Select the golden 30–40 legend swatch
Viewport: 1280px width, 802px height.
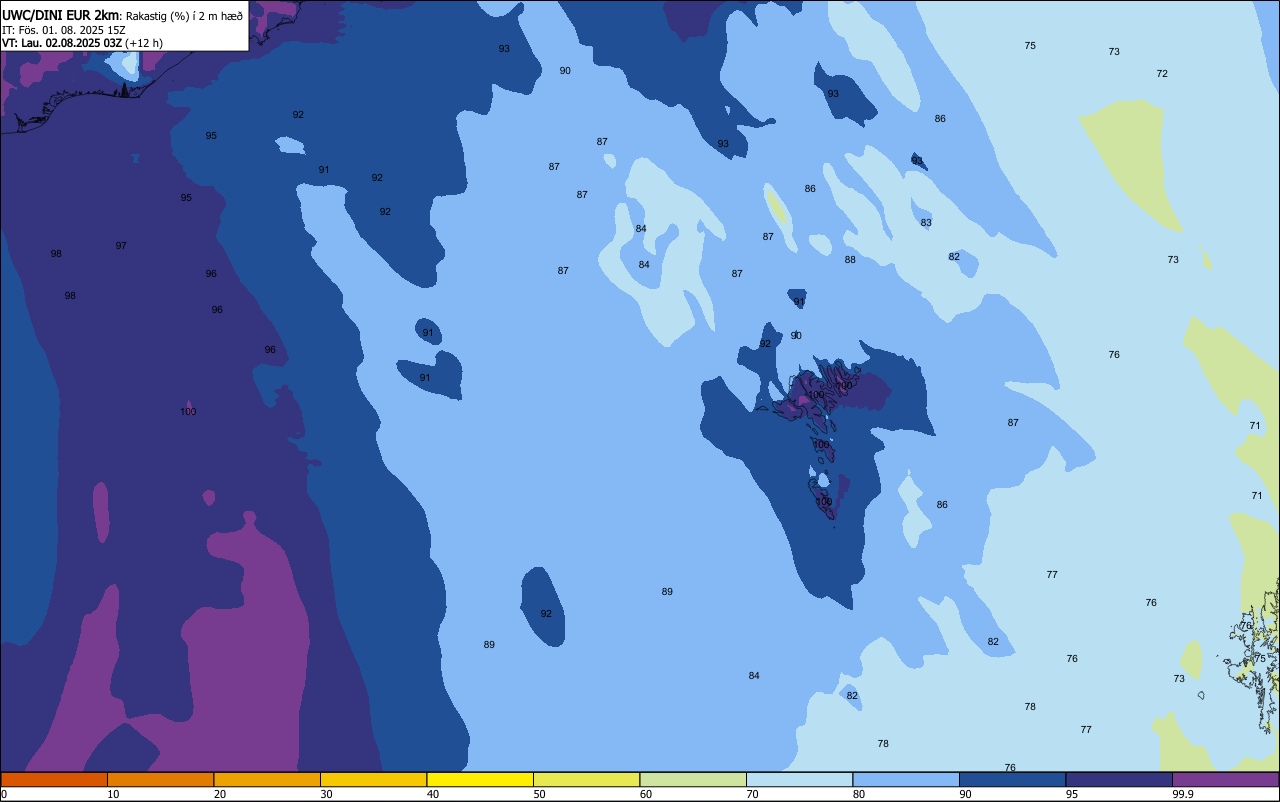(374, 779)
